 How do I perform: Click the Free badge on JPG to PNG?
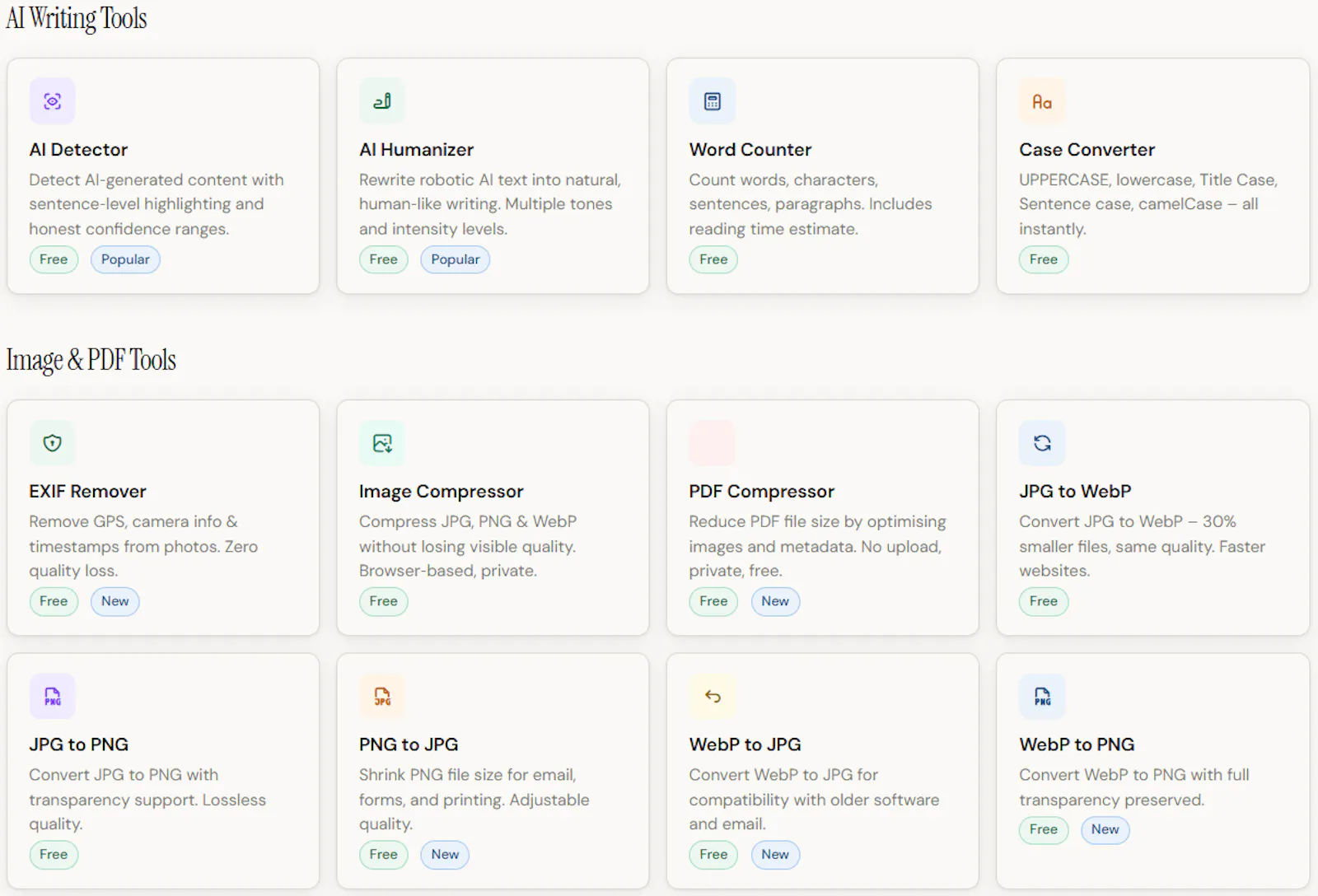[x=54, y=855]
